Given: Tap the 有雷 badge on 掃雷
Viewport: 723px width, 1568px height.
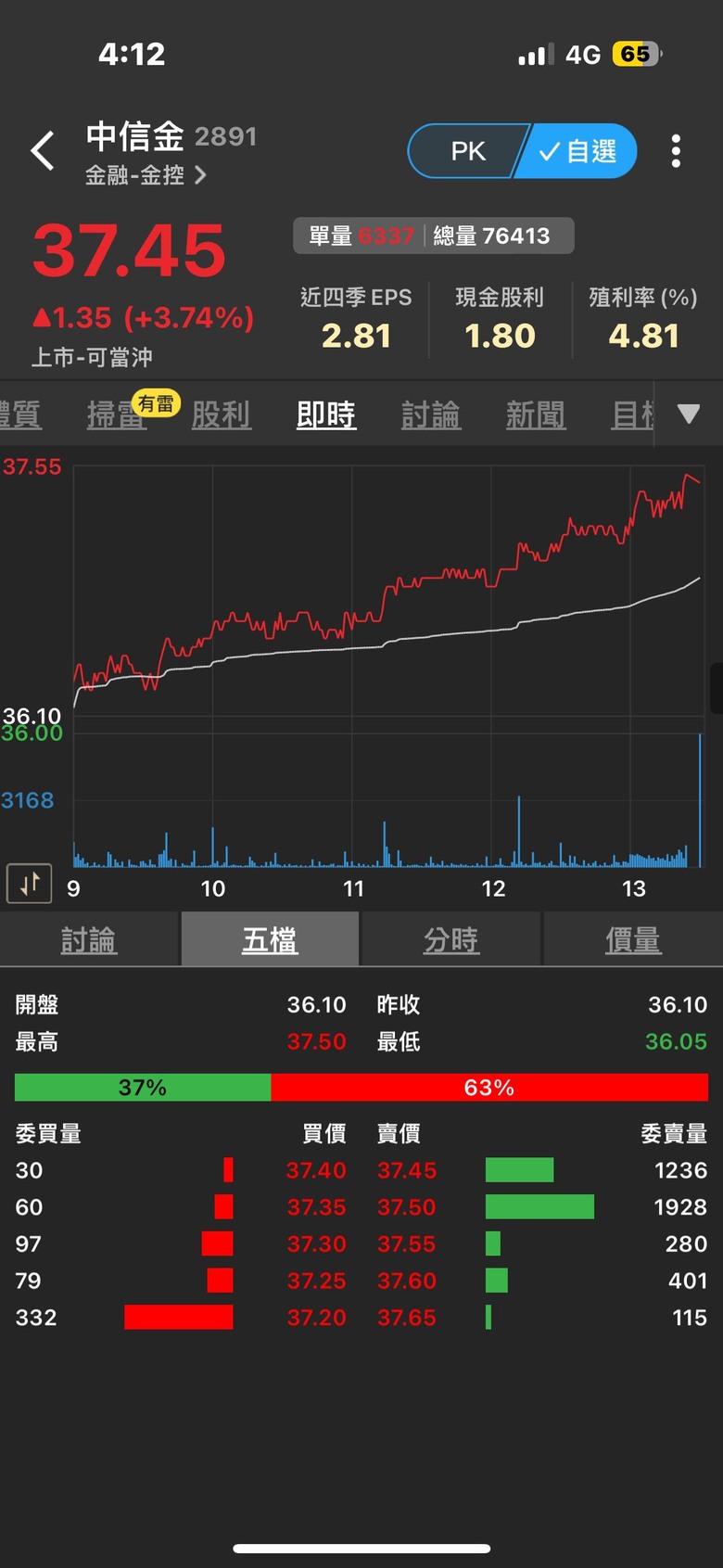Looking at the screenshot, I should click(156, 403).
